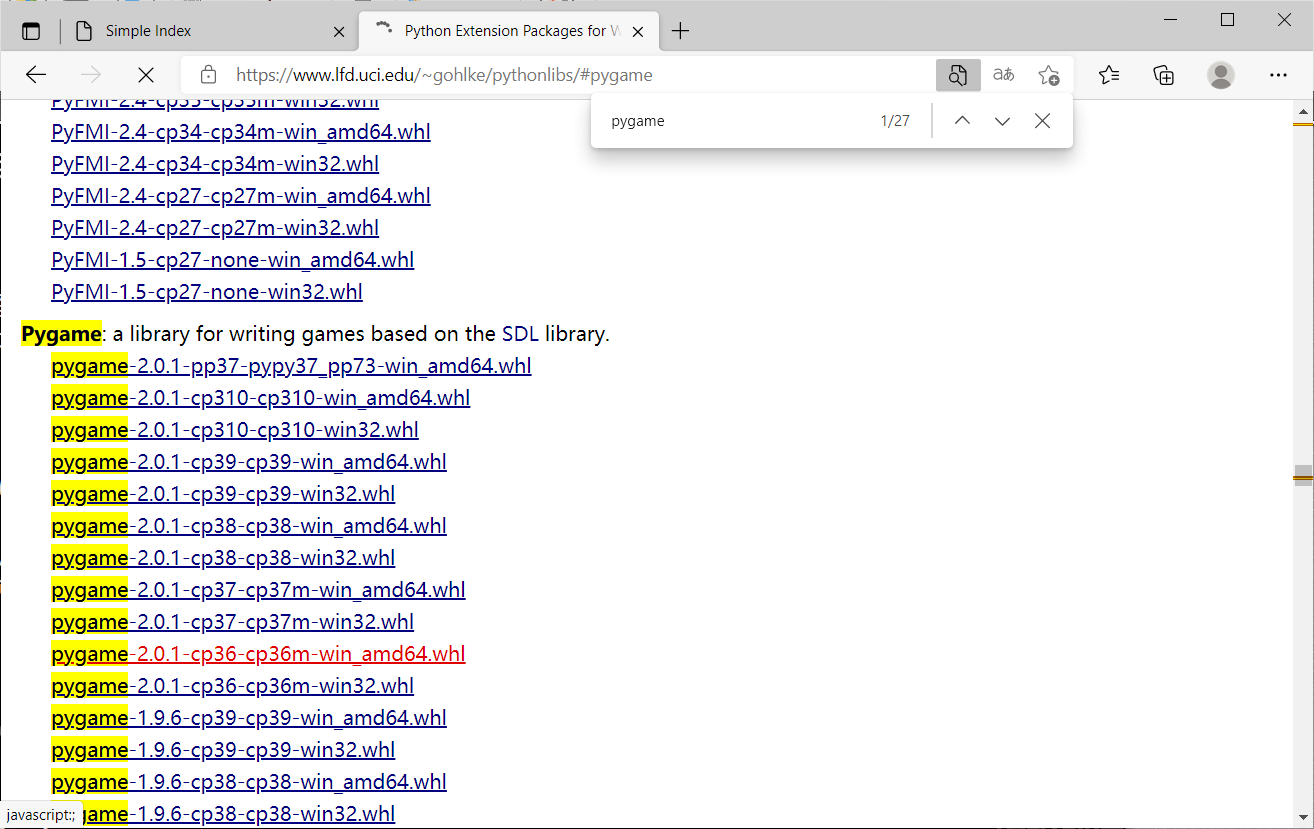This screenshot has width=1314, height=829.
Task: Go back to the previous page
Action: pos(36,75)
